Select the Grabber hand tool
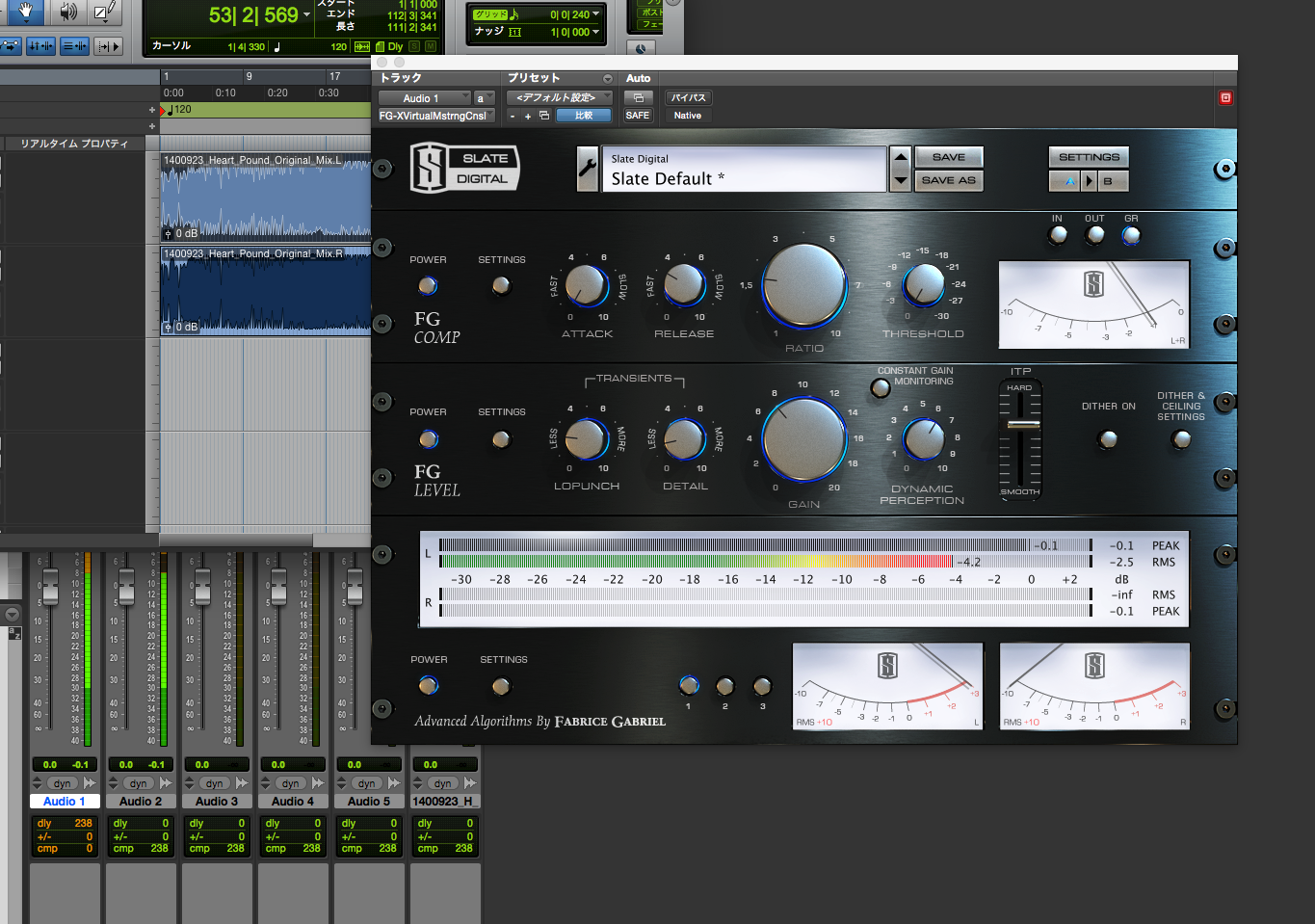Image resolution: width=1315 pixels, height=924 pixels. pos(25,12)
